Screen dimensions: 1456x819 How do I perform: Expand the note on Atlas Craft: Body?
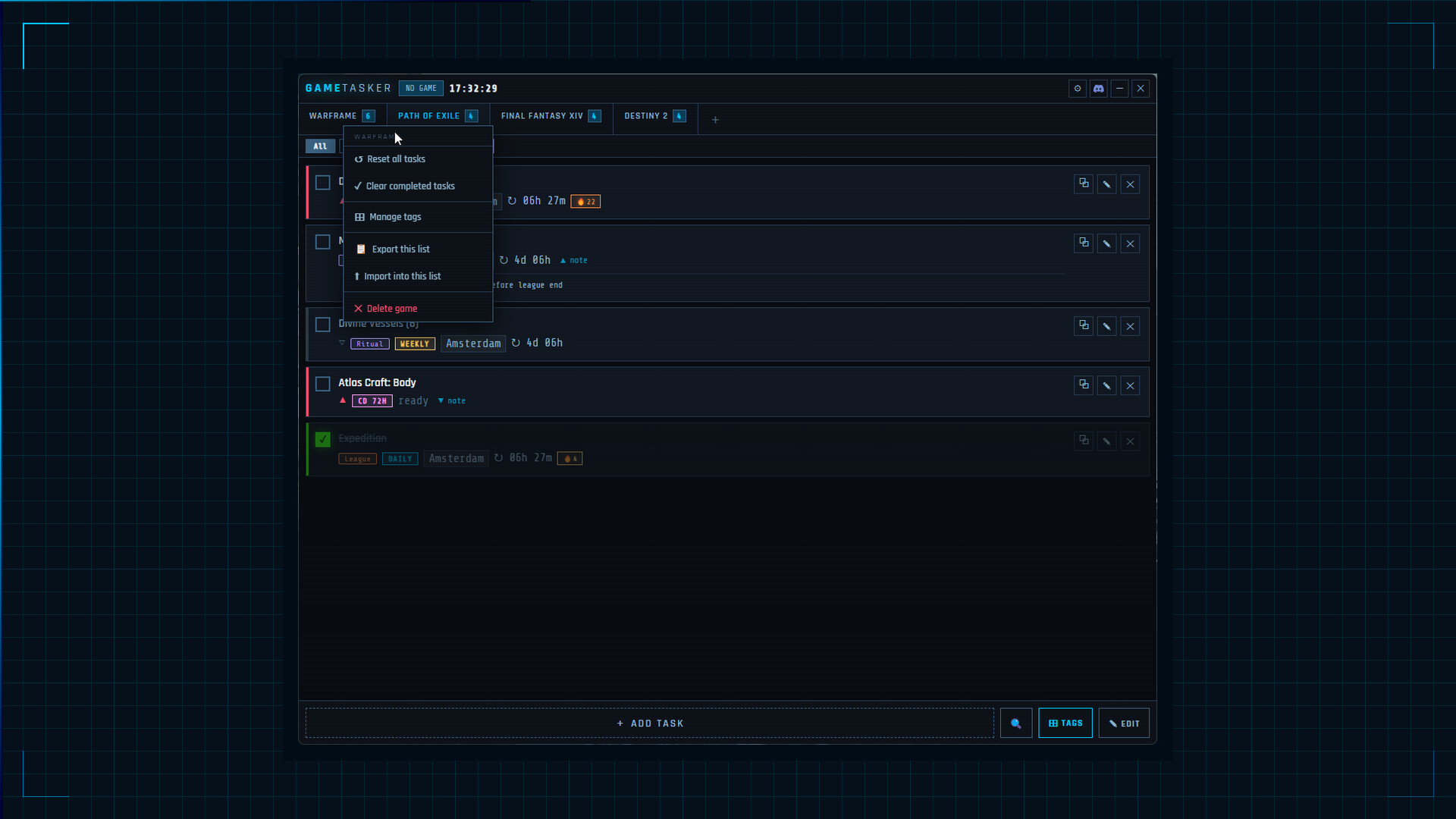pos(452,401)
